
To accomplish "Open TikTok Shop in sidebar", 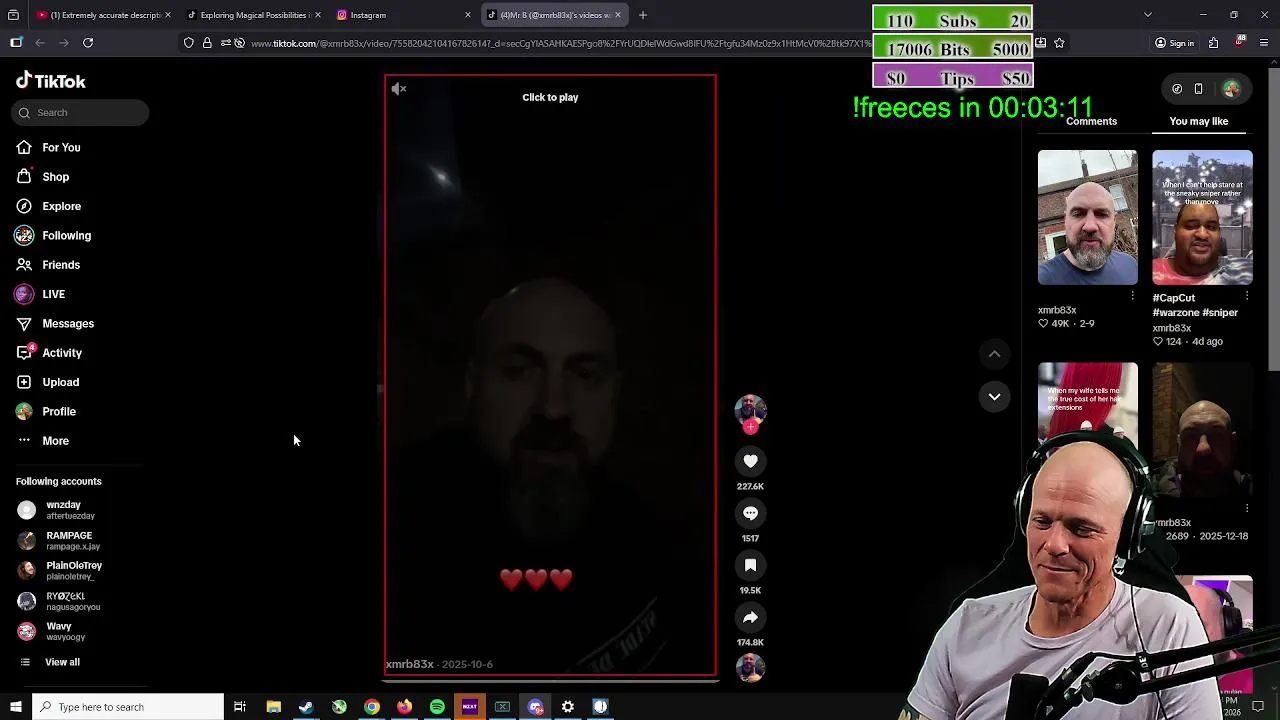I will click(55, 177).
